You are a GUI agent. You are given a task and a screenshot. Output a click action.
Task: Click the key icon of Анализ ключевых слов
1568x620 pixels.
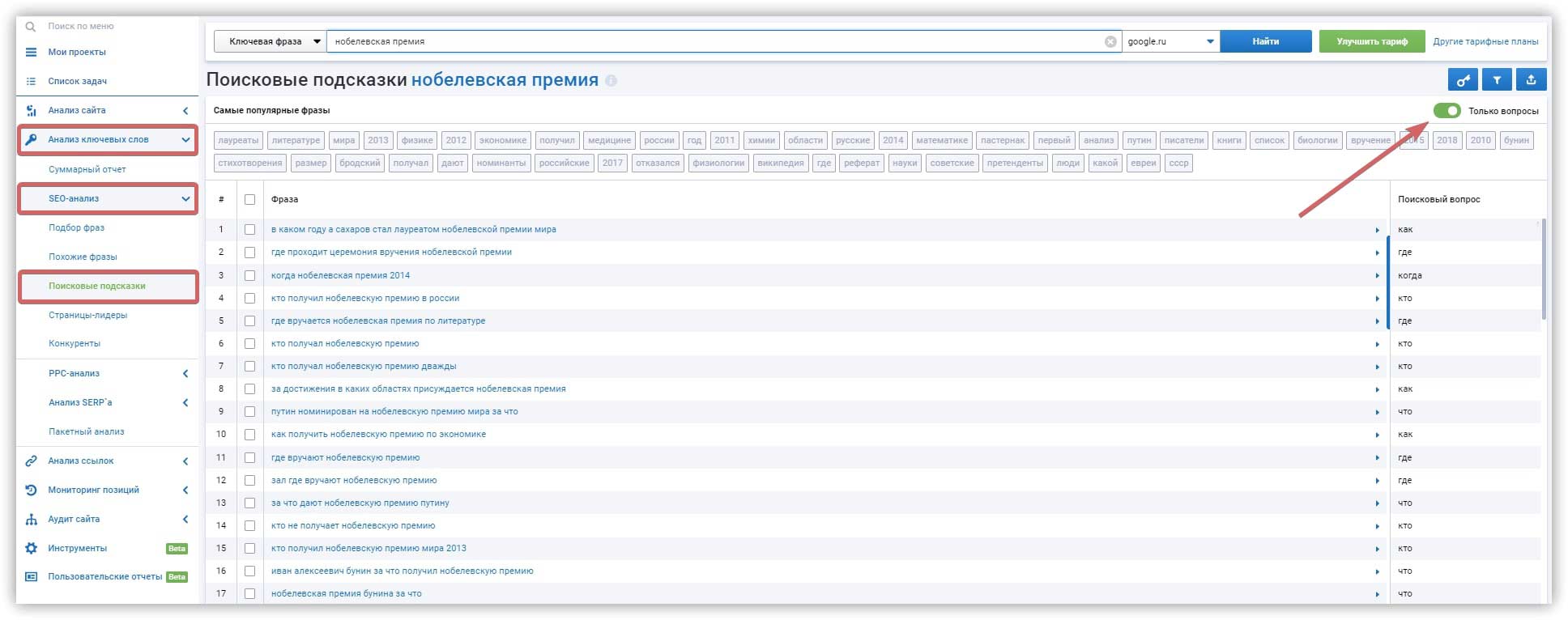point(31,139)
